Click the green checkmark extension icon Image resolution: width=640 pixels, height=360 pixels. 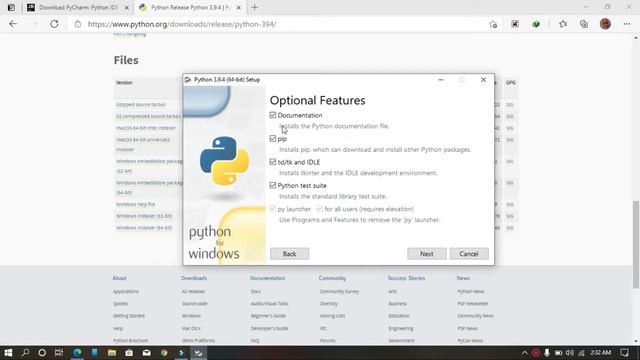click(536, 24)
